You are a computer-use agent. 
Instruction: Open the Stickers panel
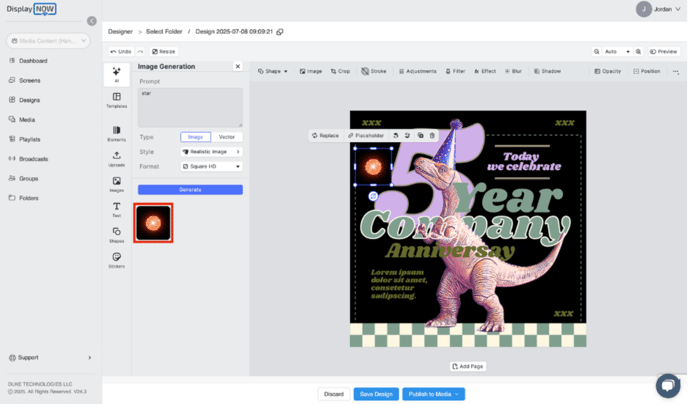[116, 260]
